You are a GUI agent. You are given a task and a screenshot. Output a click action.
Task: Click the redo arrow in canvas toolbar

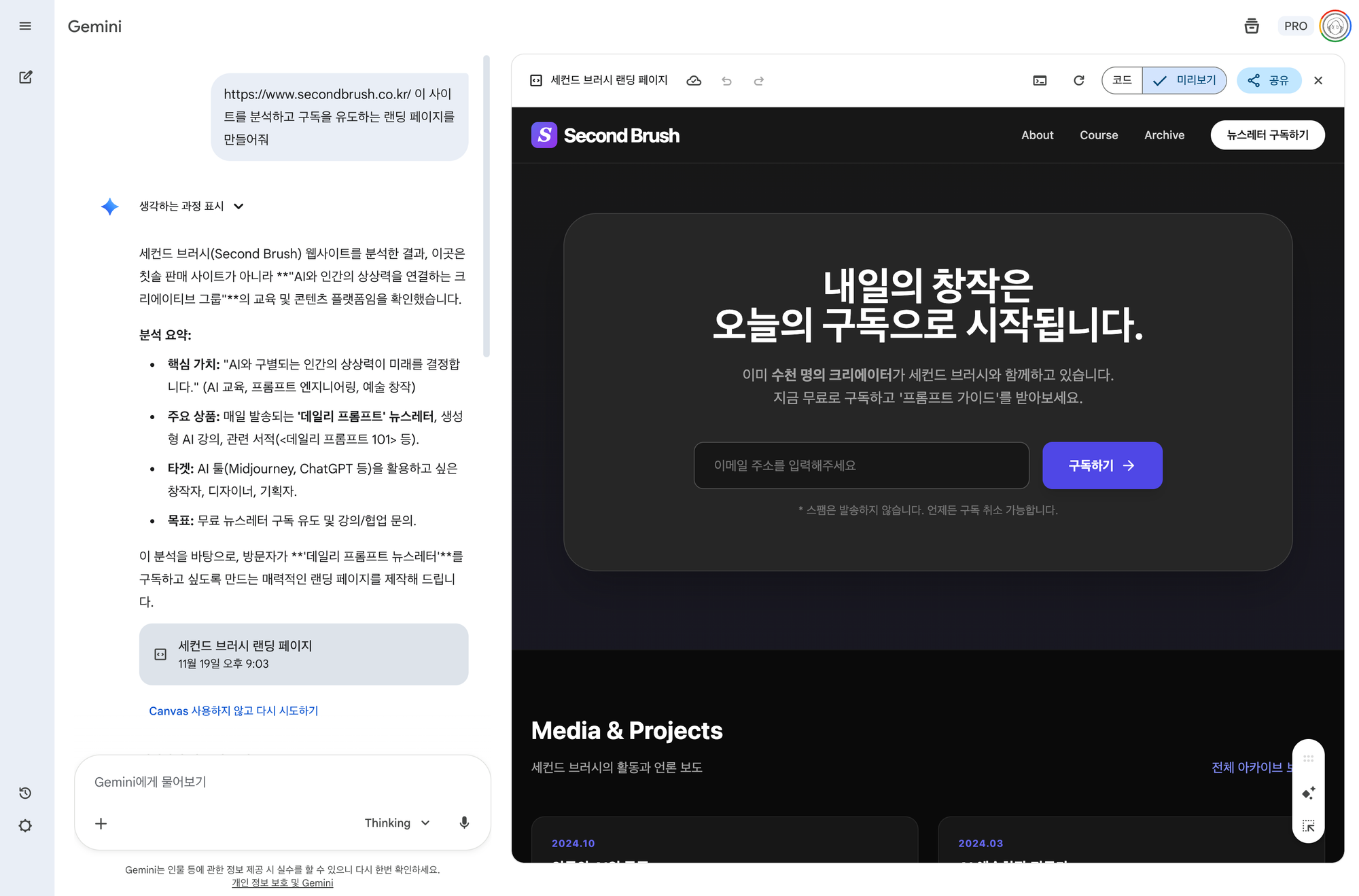759,81
